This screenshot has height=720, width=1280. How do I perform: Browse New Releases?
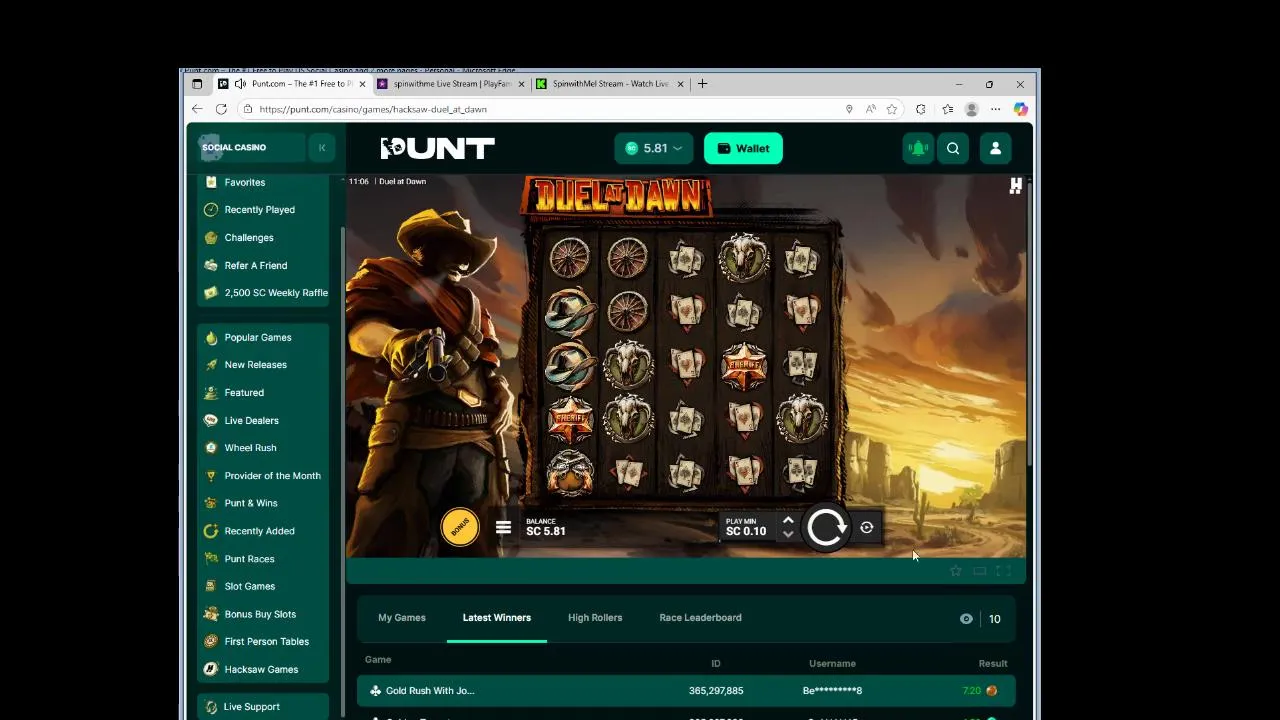(255, 365)
